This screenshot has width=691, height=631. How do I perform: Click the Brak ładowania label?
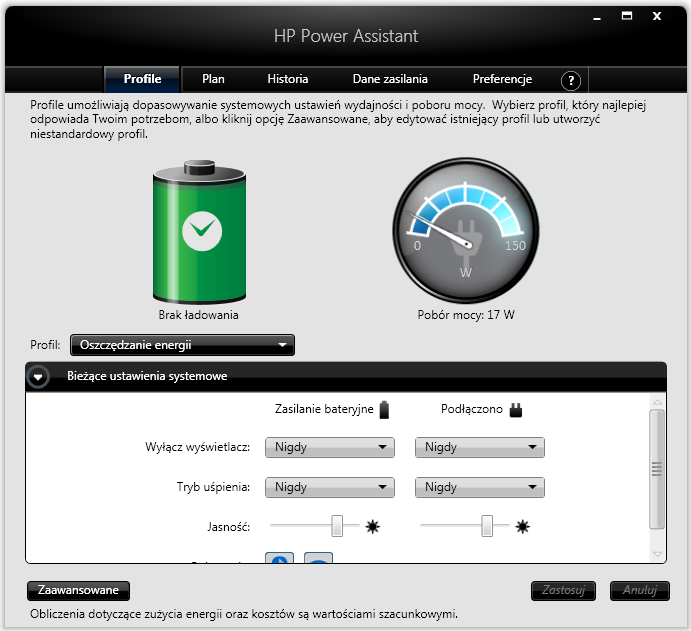[x=198, y=315]
